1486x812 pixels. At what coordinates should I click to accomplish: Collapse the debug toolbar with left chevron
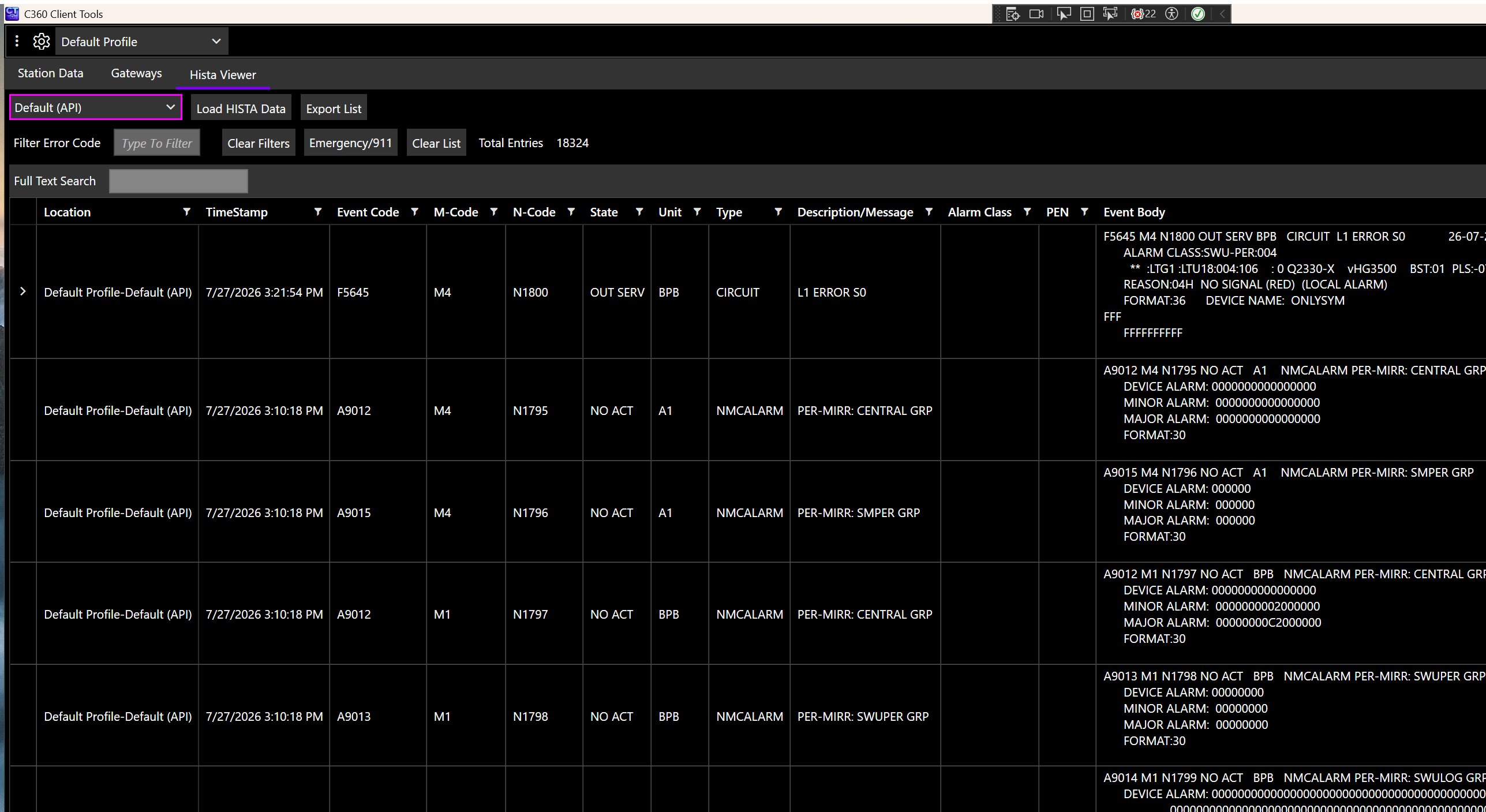coord(1222,14)
